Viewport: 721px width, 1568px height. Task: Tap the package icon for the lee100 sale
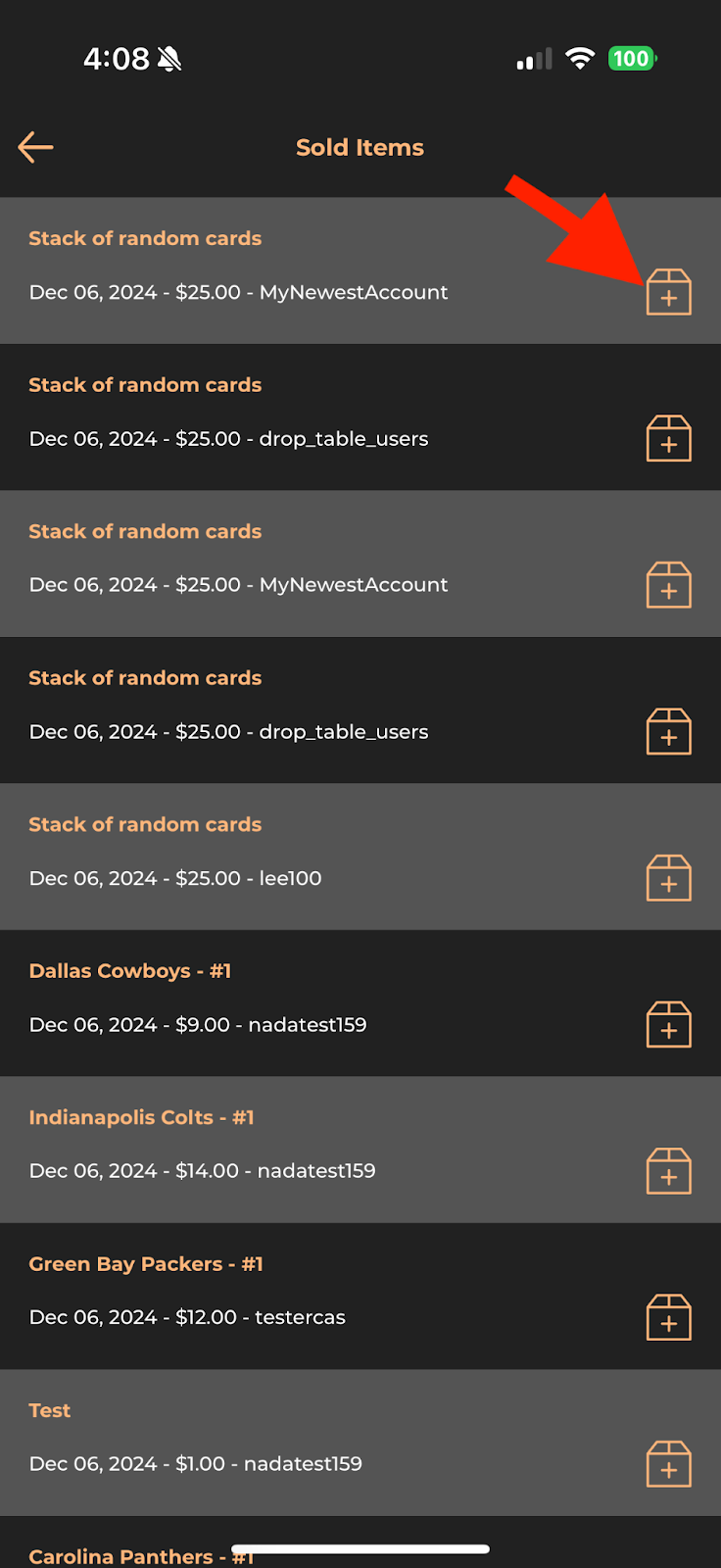point(669,878)
